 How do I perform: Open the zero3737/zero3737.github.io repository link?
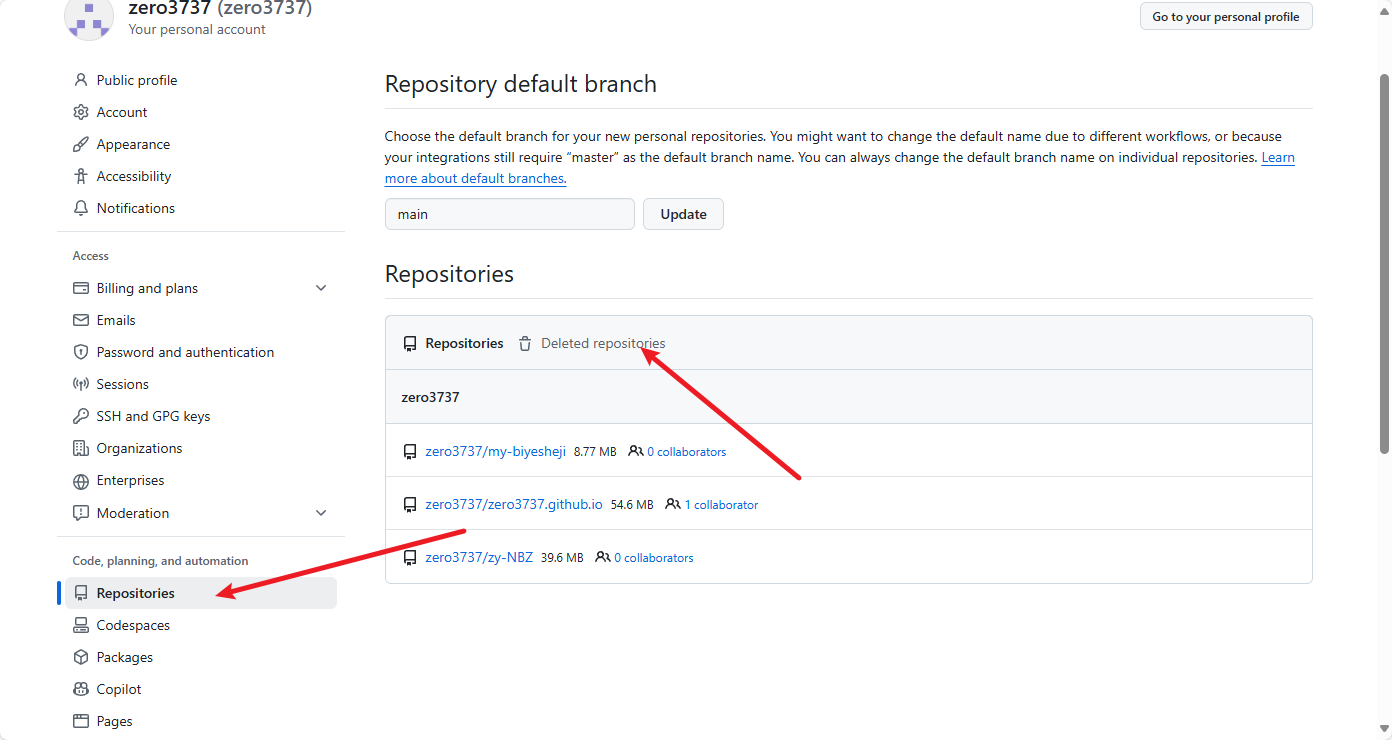point(514,504)
